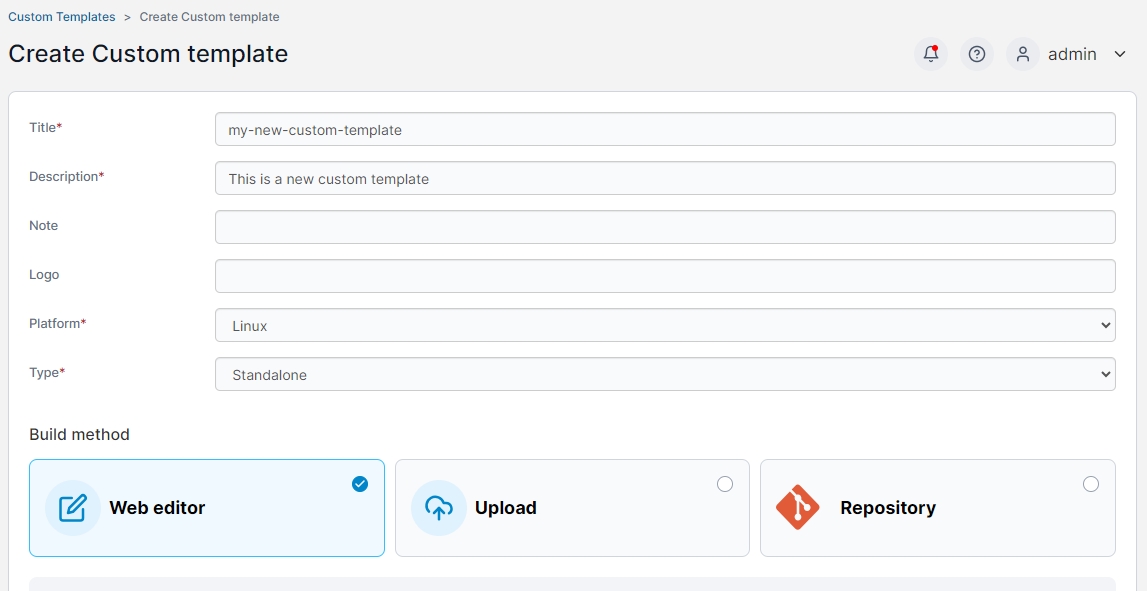The width and height of the screenshot is (1147, 591).
Task: Select the Repository build method radio button
Action: pyautogui.click(x=1091, y=484)
